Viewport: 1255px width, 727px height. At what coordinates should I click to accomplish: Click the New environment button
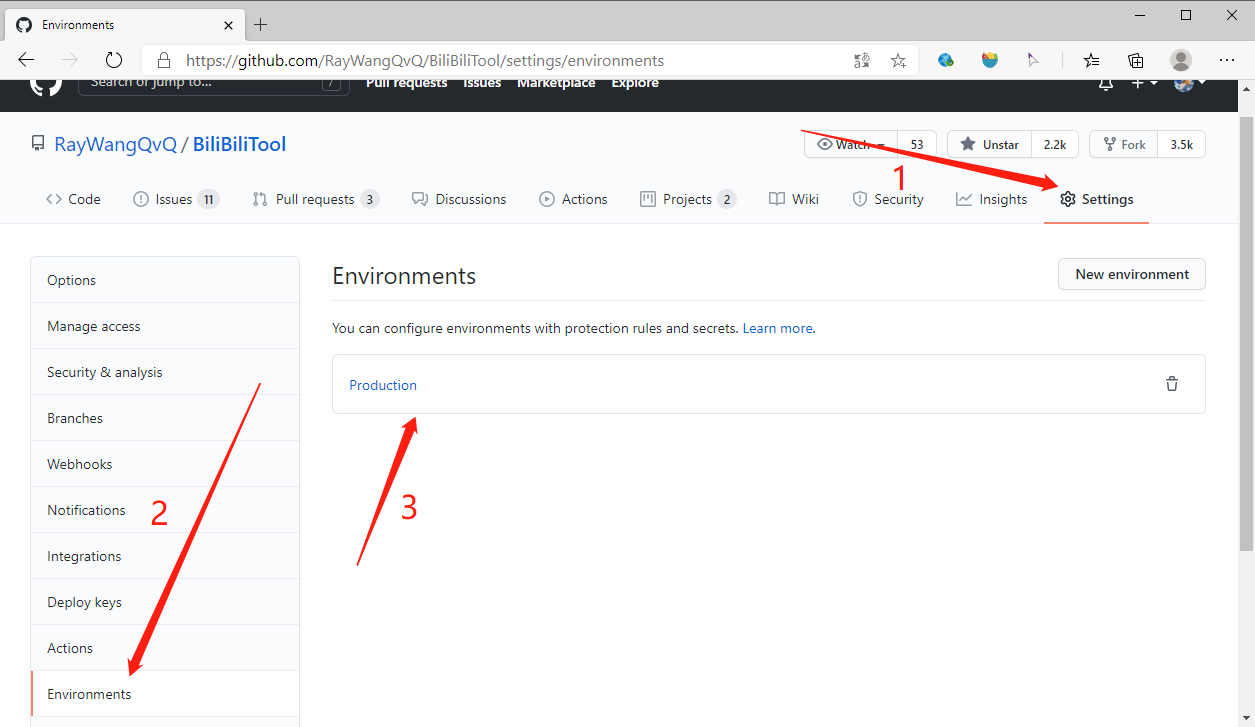click(1131, 274)
